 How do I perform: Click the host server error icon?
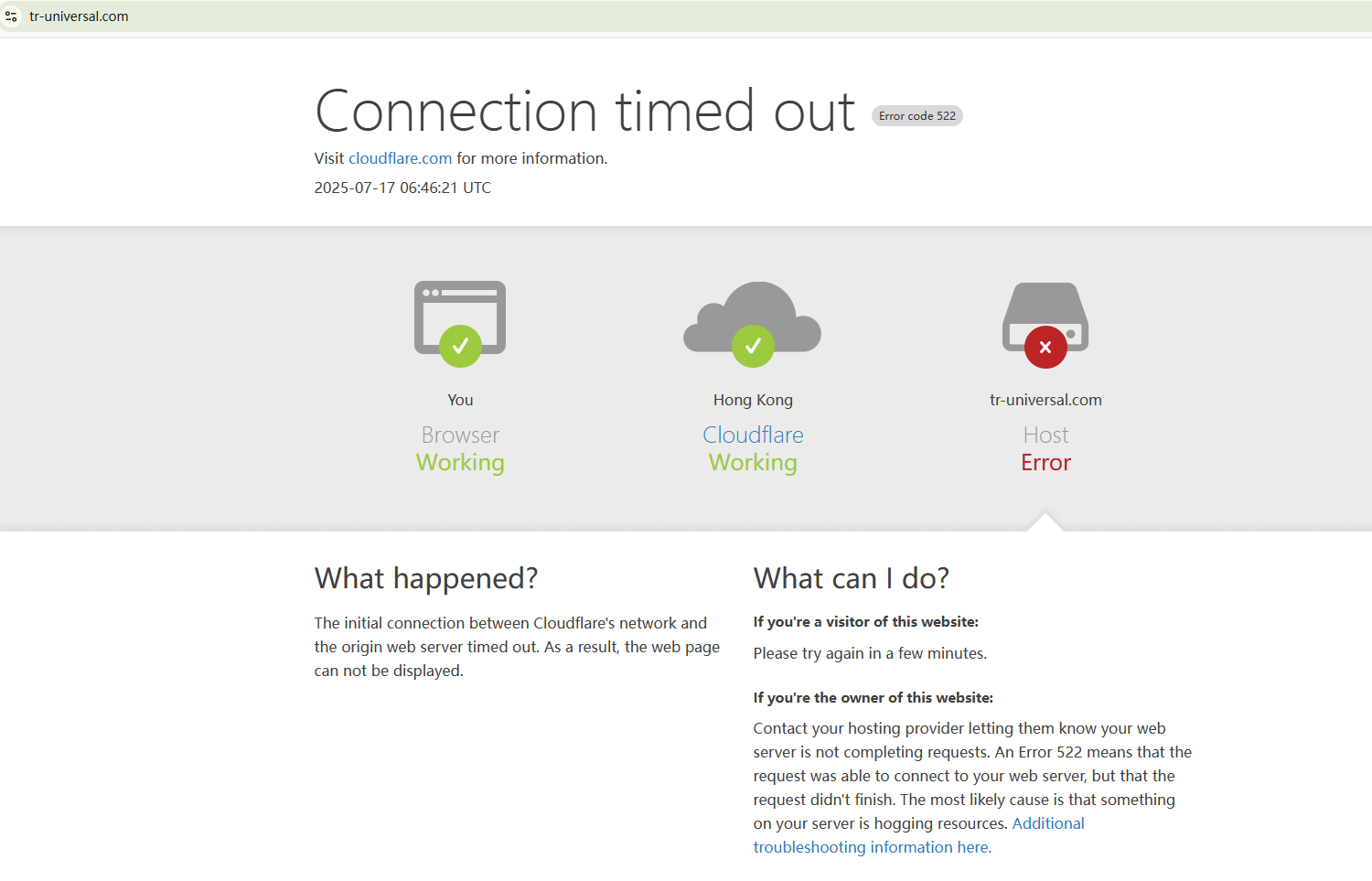1045,325
